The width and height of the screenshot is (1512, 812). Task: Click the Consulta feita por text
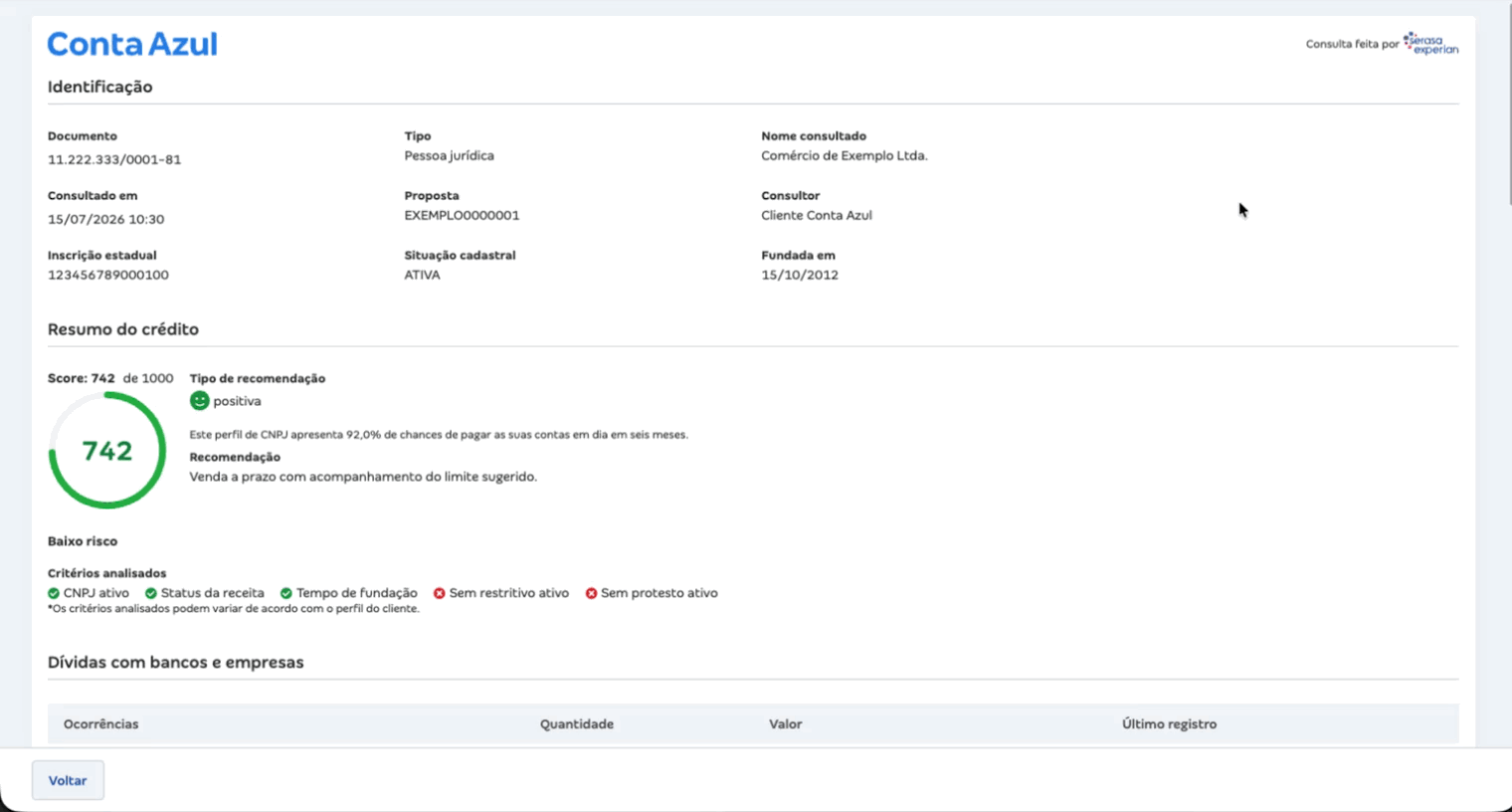point(1352,44)
